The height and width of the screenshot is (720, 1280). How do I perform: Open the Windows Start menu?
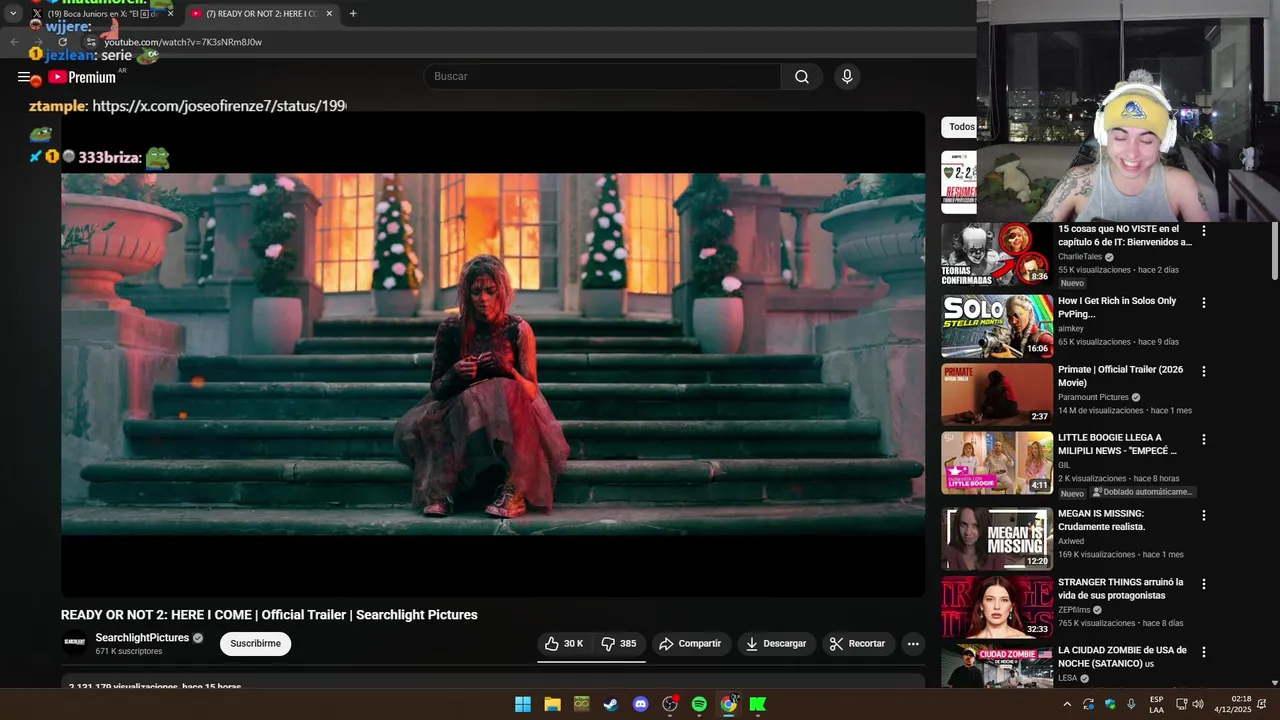pos(523,704)
